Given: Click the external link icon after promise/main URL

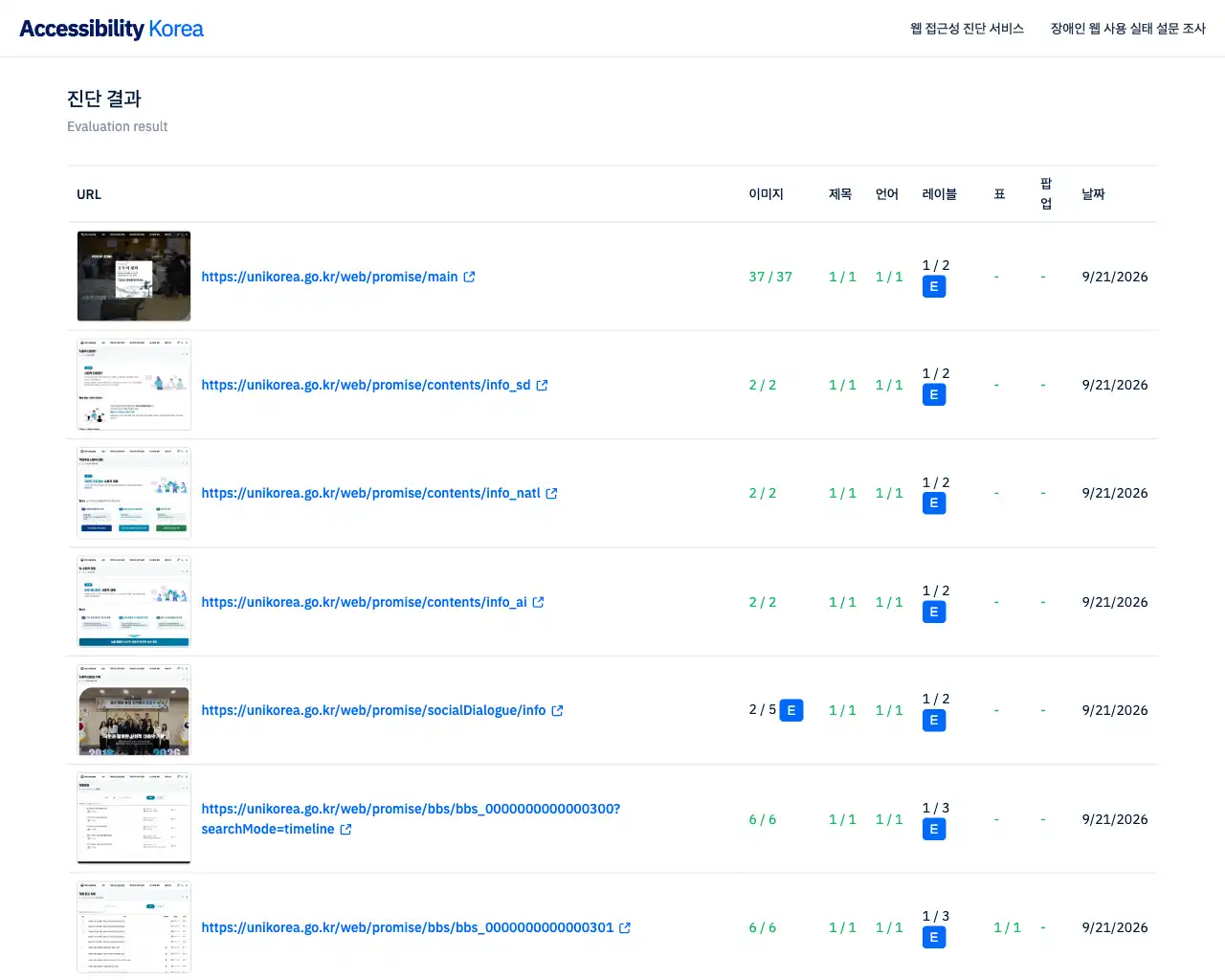Looking at the screenshot, I should click(469, 277).
